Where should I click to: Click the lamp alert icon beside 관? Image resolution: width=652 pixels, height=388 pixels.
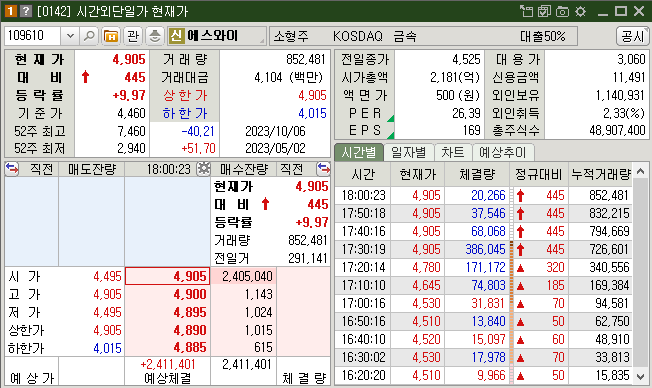pos(155,36)
